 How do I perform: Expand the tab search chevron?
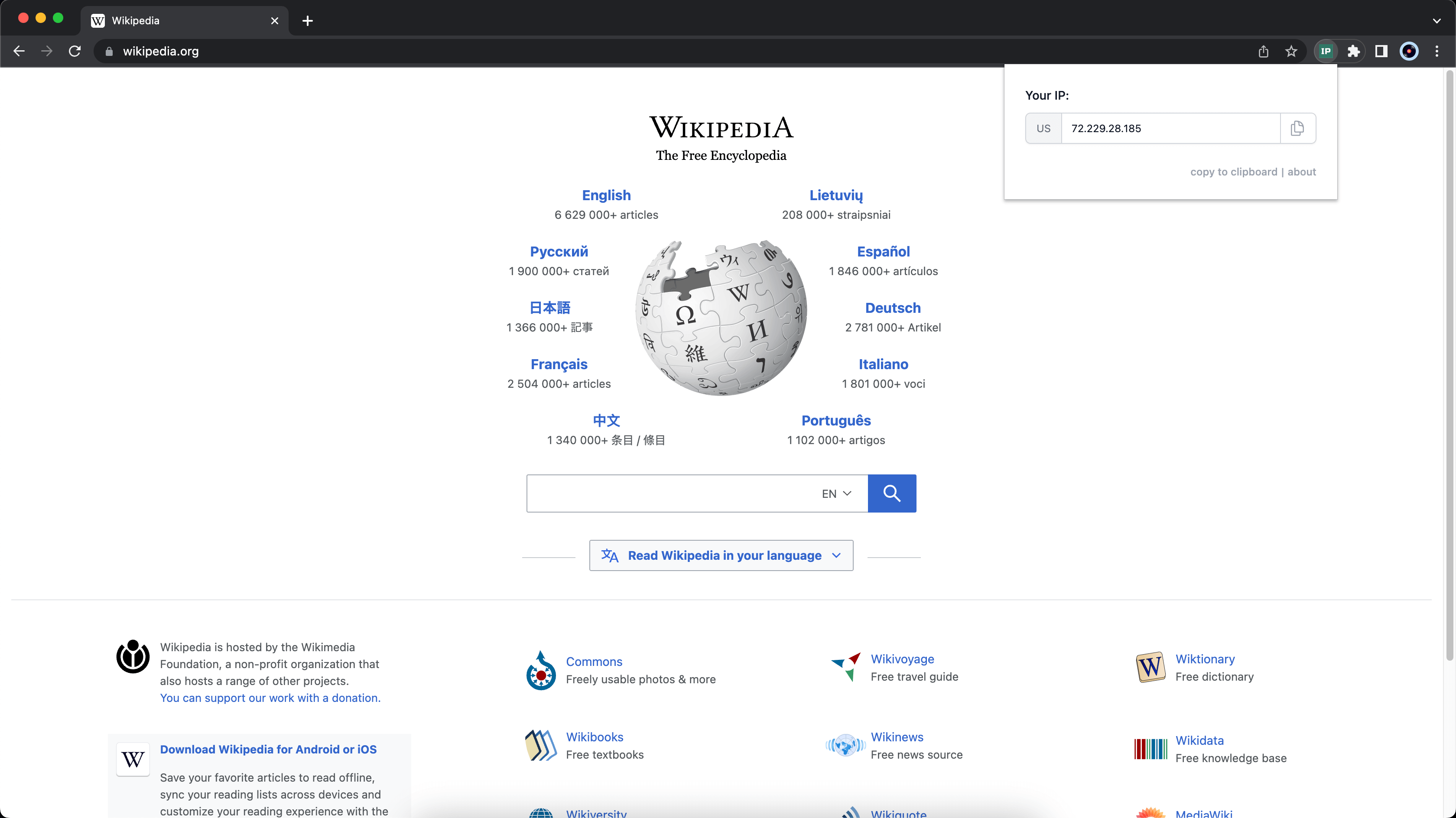[1436, 21]
